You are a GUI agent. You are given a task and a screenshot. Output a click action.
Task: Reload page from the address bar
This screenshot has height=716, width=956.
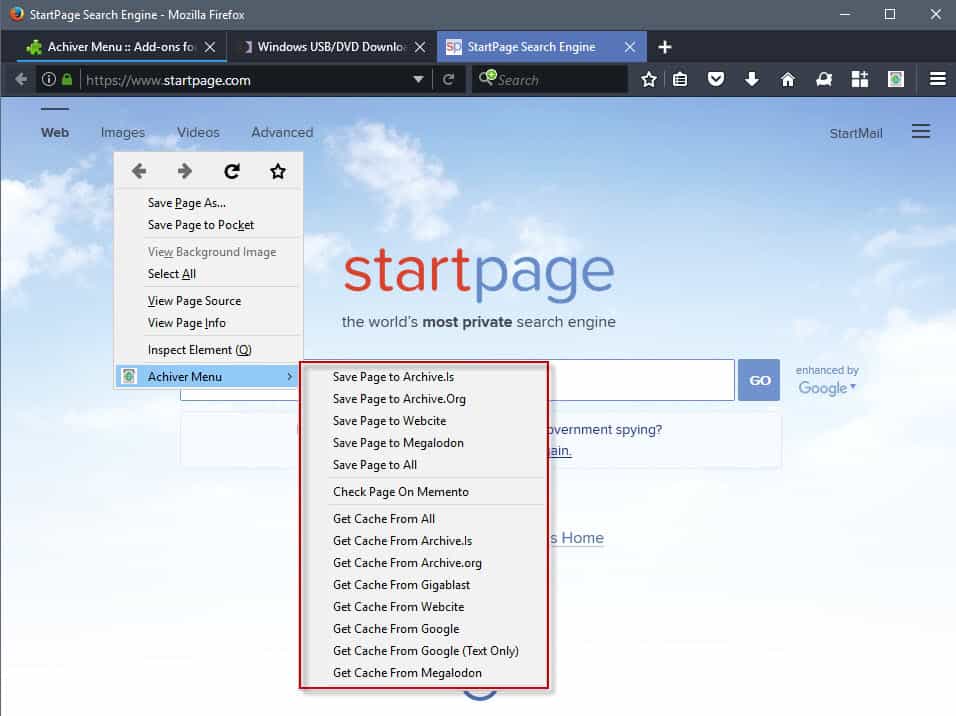[448, 79]
